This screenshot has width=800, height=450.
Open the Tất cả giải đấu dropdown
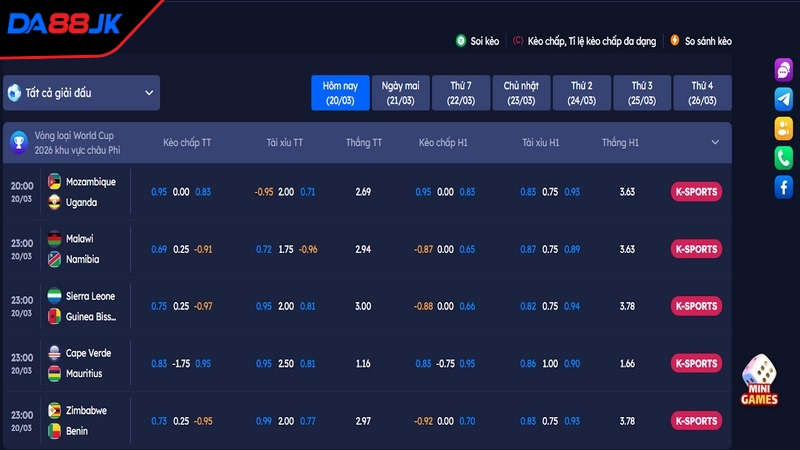(81, 93)
